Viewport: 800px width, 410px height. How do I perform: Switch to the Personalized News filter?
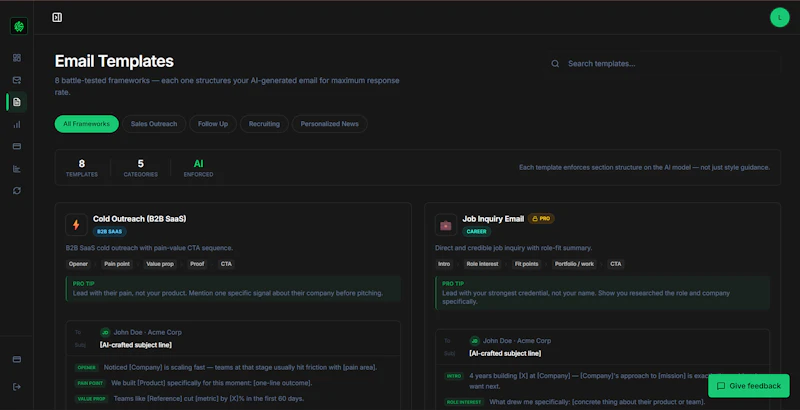coord(329,124)
